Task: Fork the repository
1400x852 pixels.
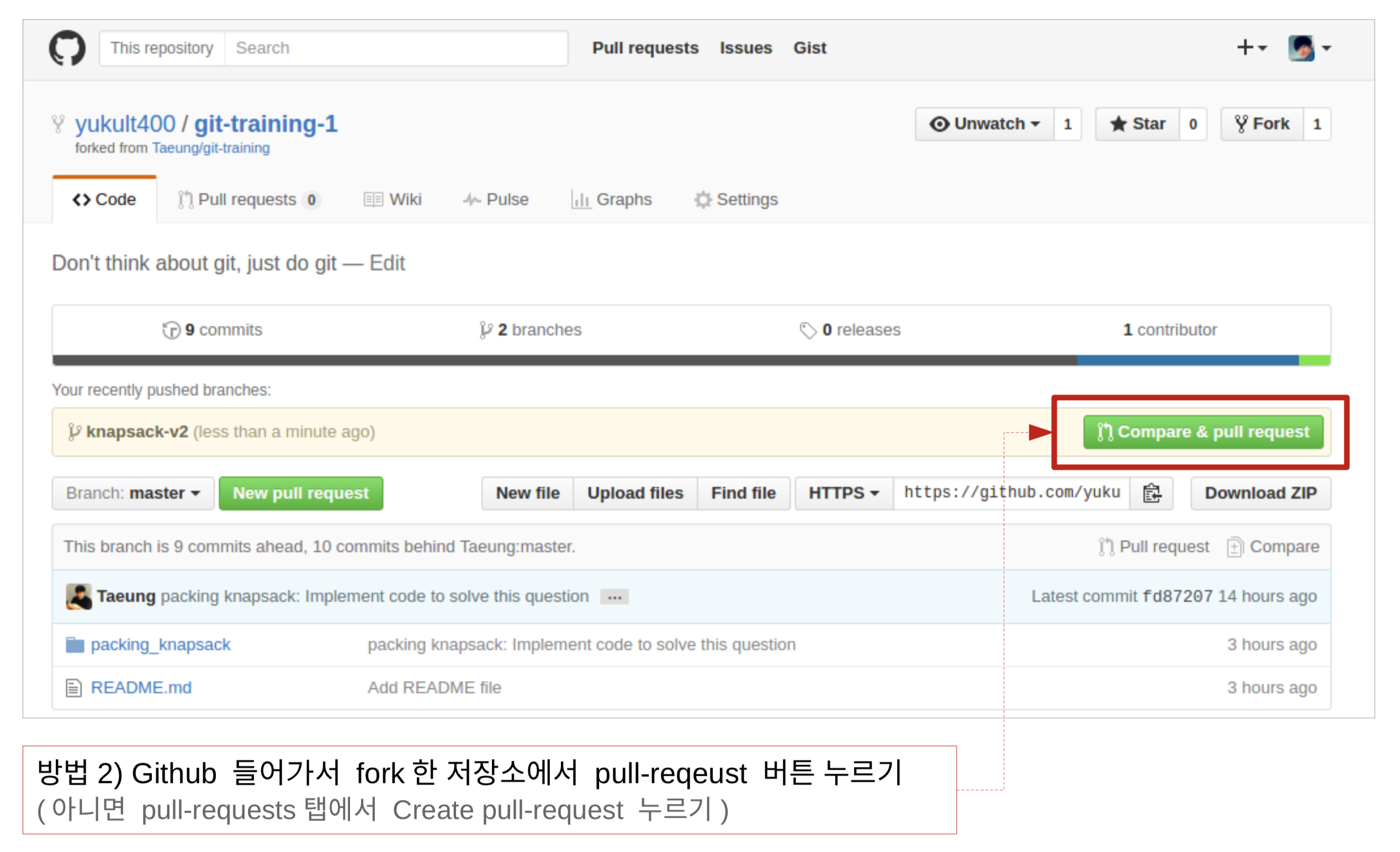Action: click(x=1262, y=124)
